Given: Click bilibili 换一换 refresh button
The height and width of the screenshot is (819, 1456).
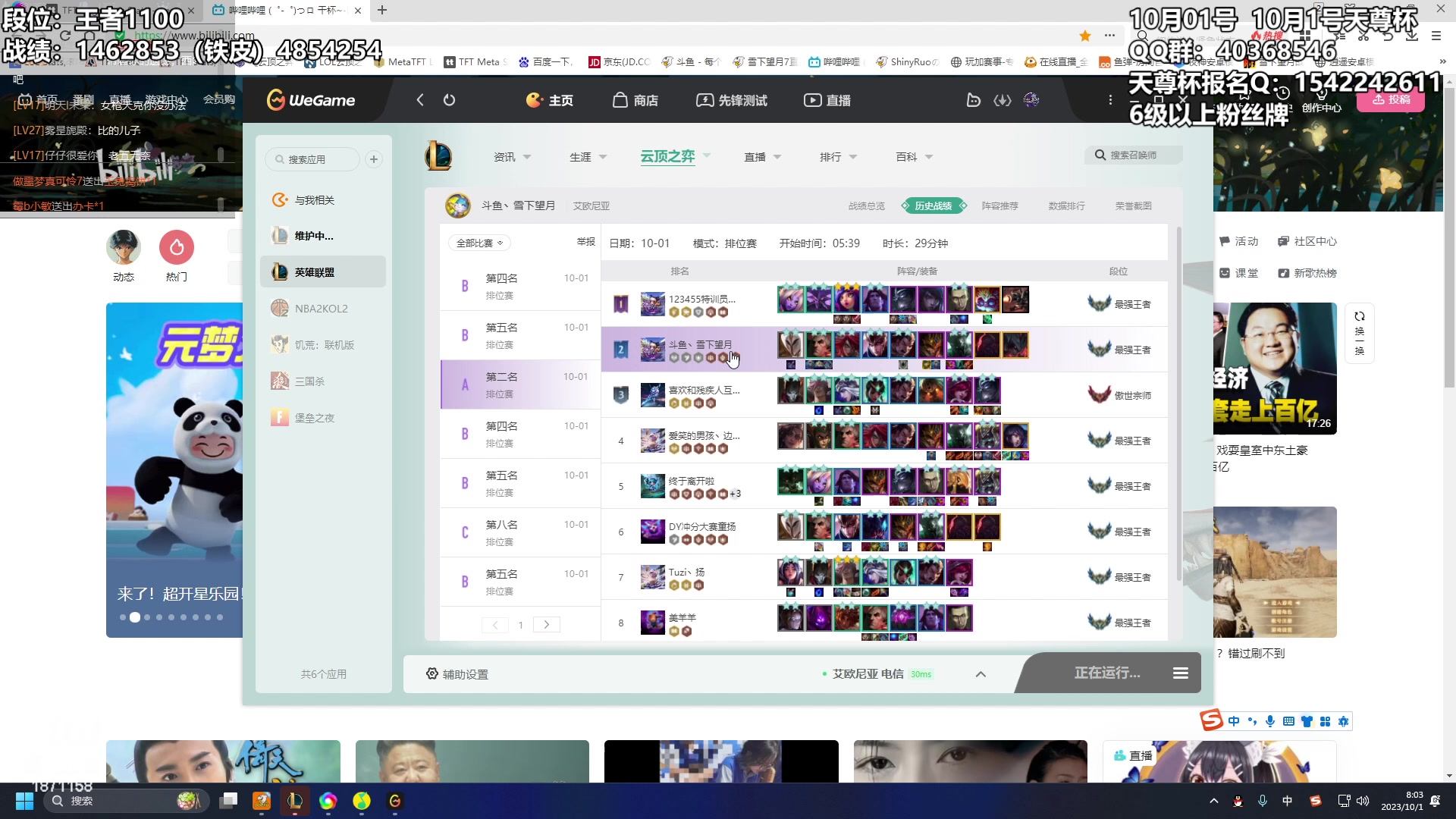Looking at the screenshot, I should point(1360,334).
